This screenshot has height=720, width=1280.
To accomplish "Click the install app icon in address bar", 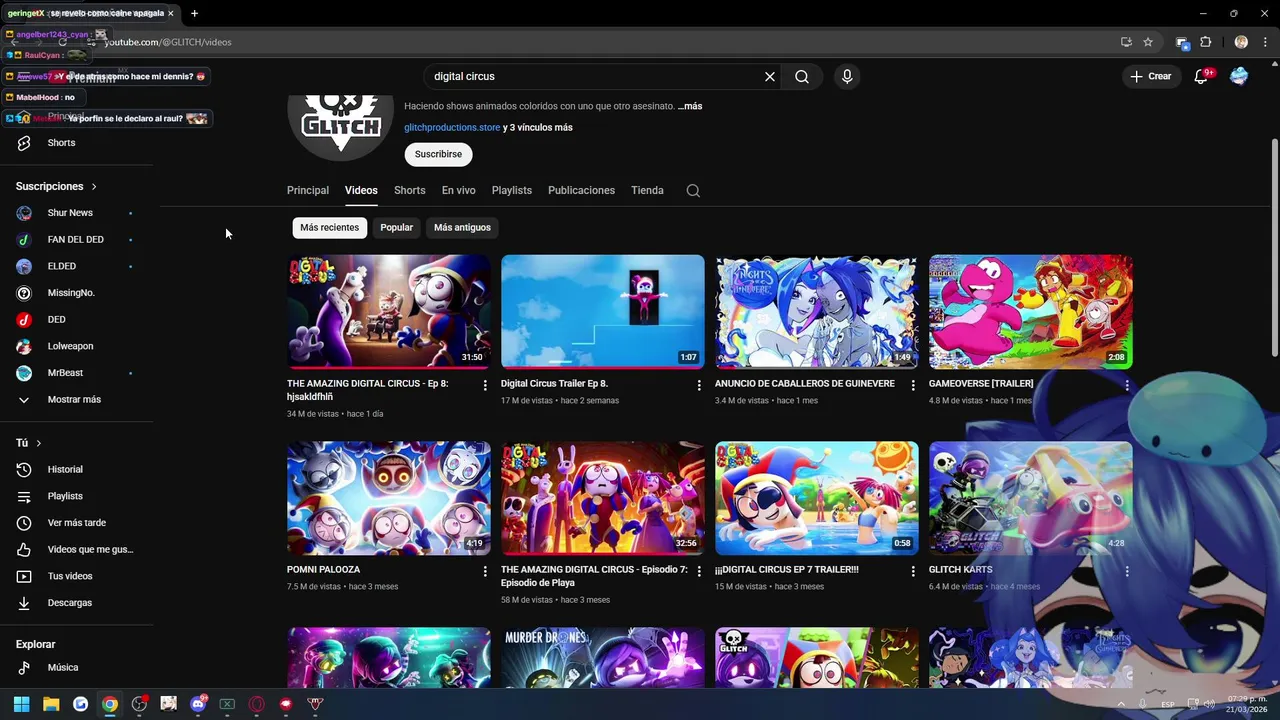I will [x=1126, y=42].
